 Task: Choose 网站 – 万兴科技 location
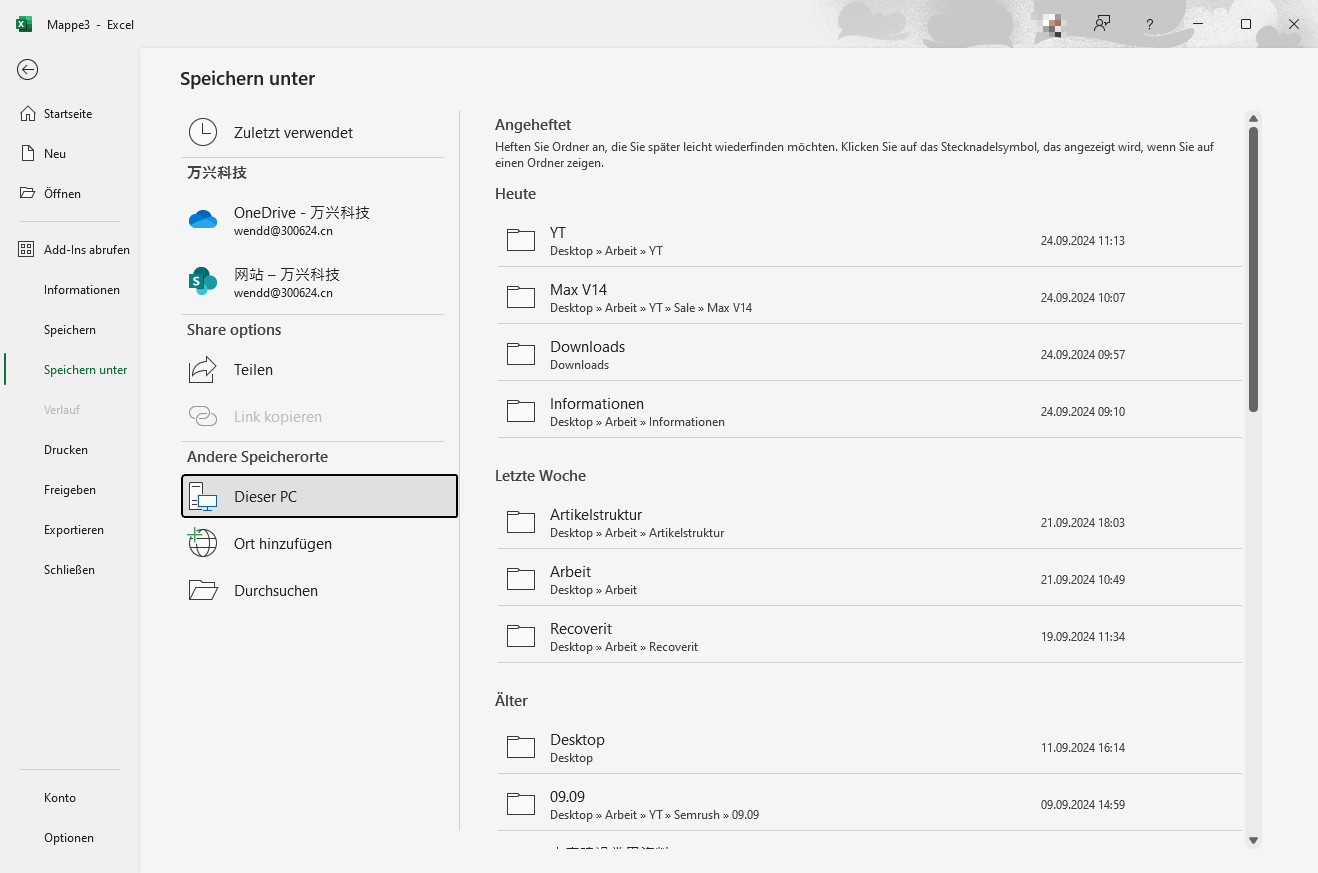click(312, 282)
